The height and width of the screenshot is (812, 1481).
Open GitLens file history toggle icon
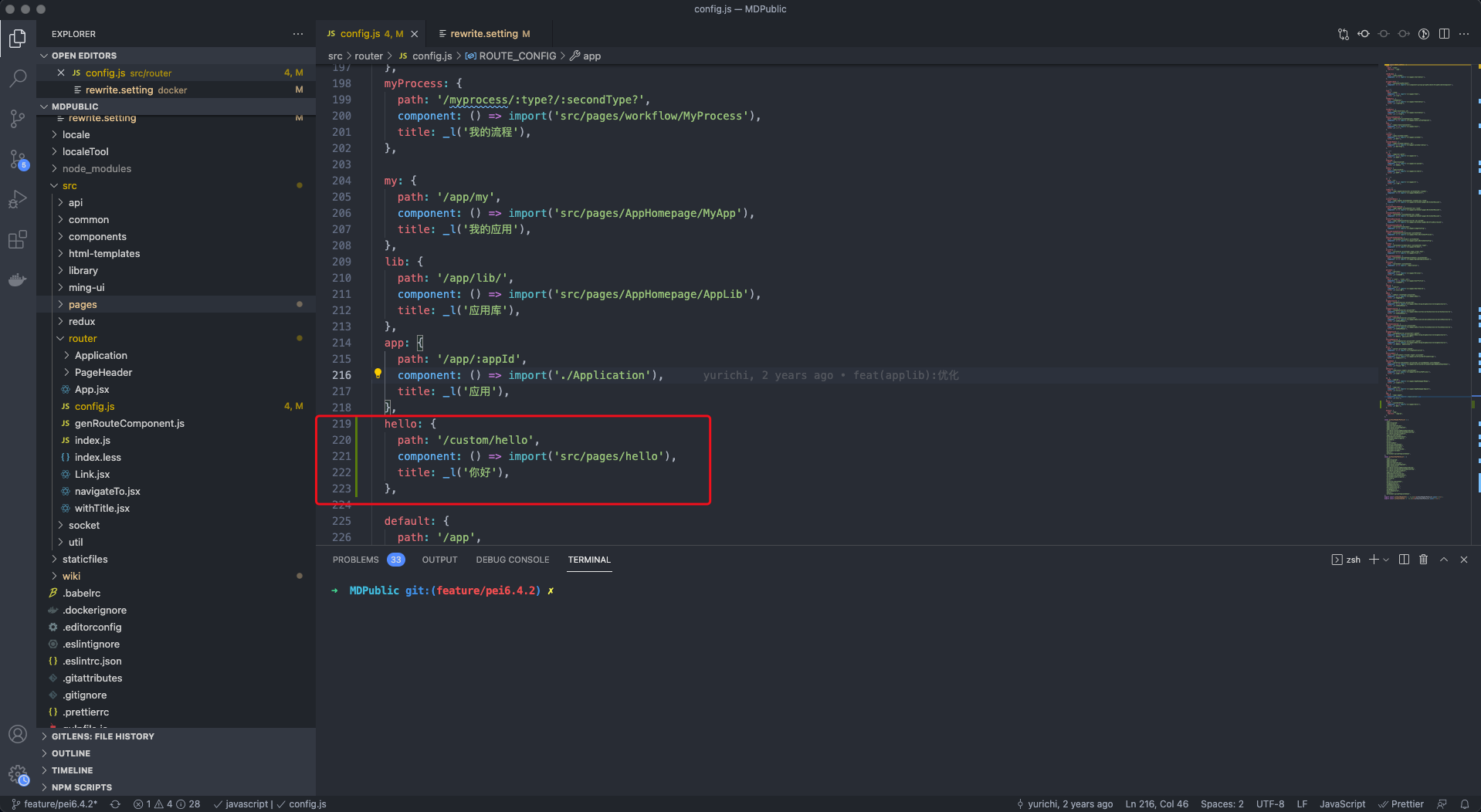point(1424,34)
